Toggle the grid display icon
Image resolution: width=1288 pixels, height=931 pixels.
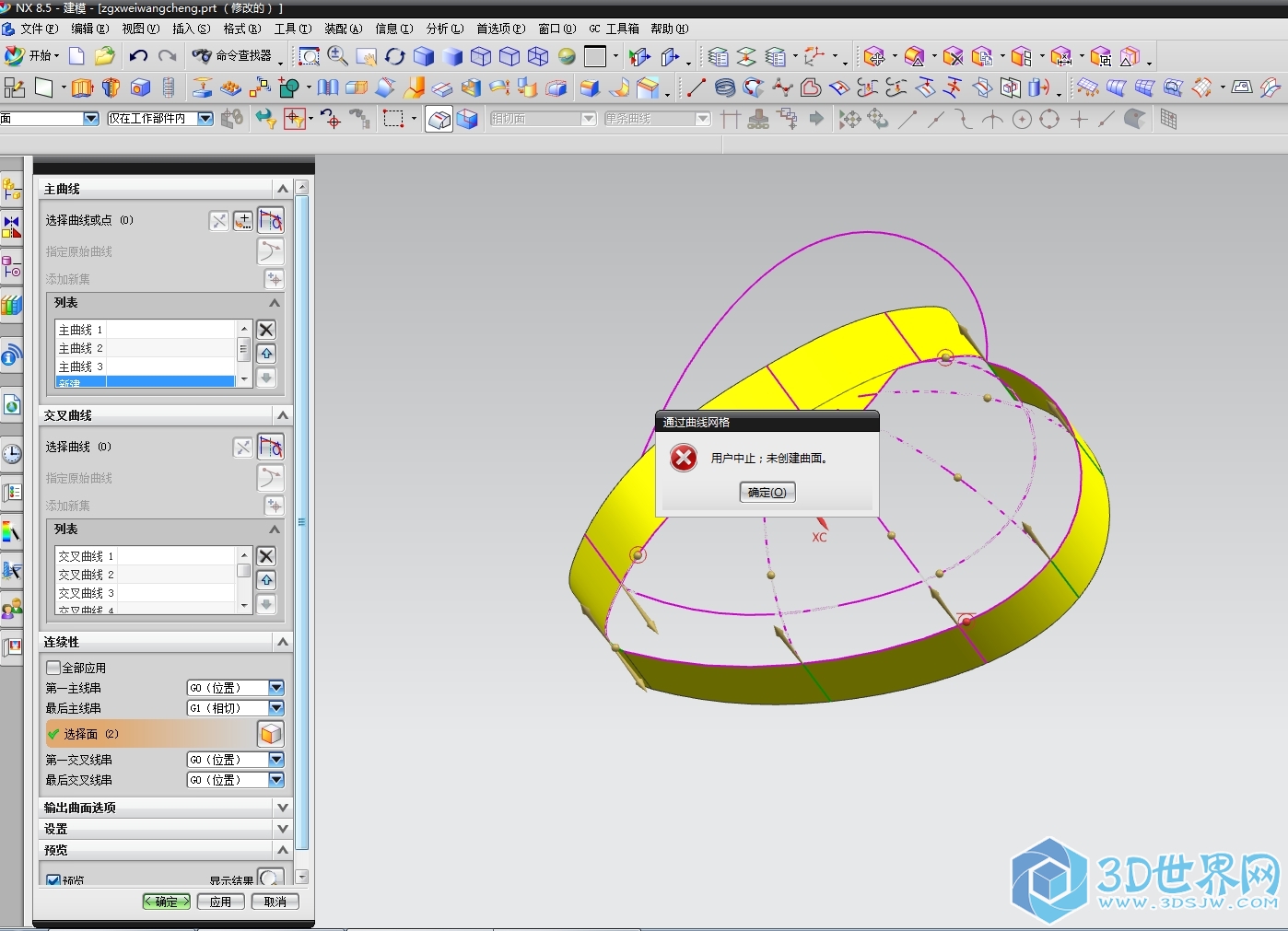[1168, 120]
